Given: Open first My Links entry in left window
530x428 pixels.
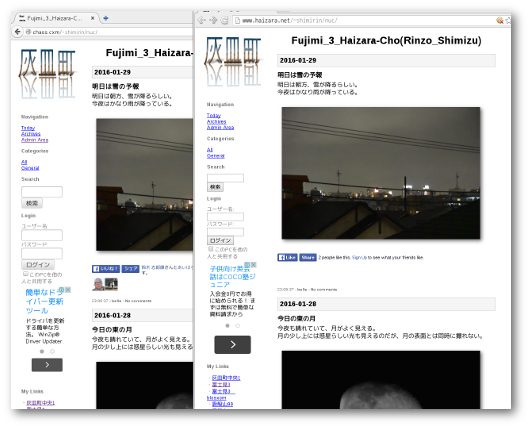Looking at the screenshot, I should (41, 403).
